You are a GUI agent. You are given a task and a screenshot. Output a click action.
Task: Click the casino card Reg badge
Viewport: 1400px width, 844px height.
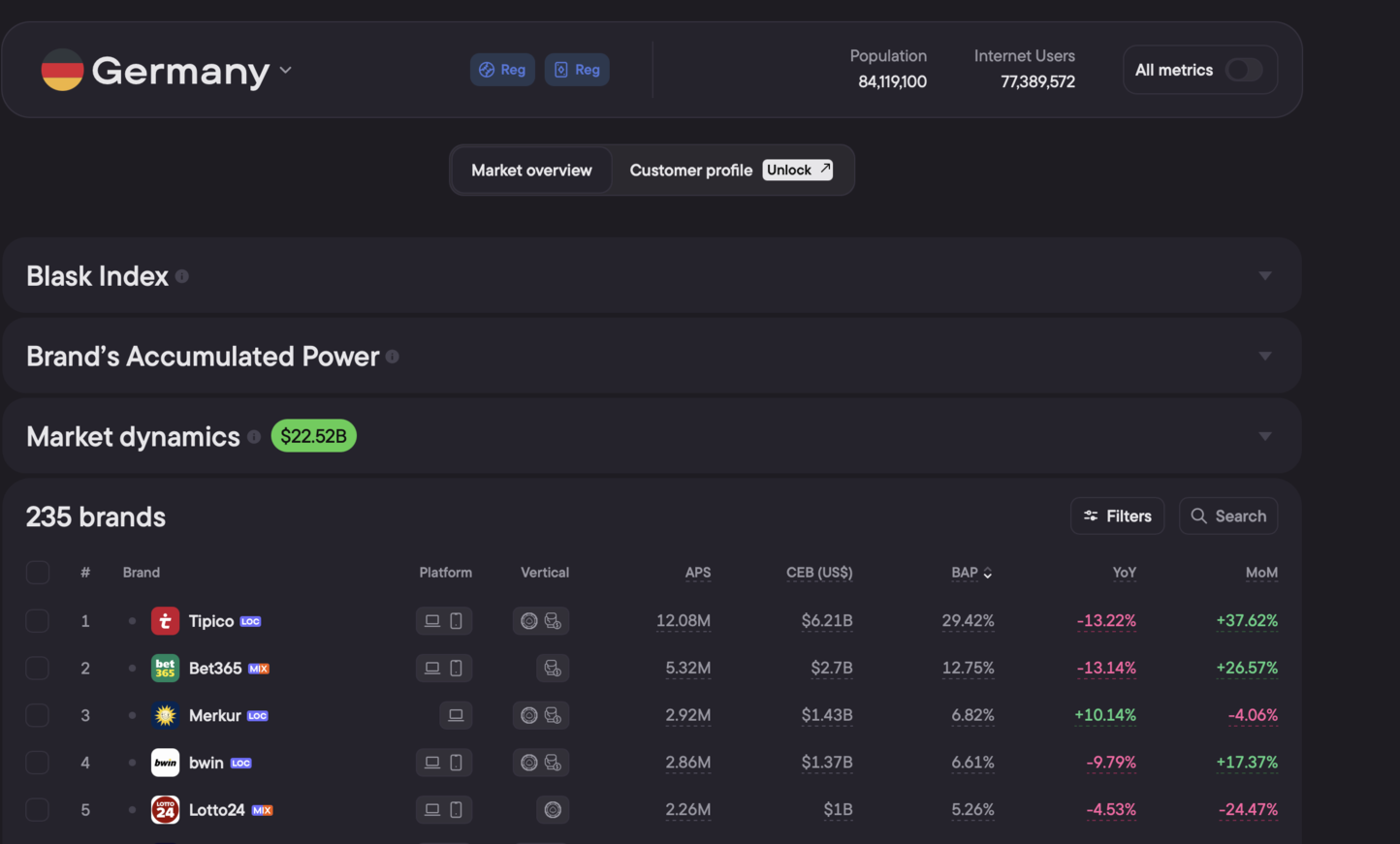(x=577, y=70)
